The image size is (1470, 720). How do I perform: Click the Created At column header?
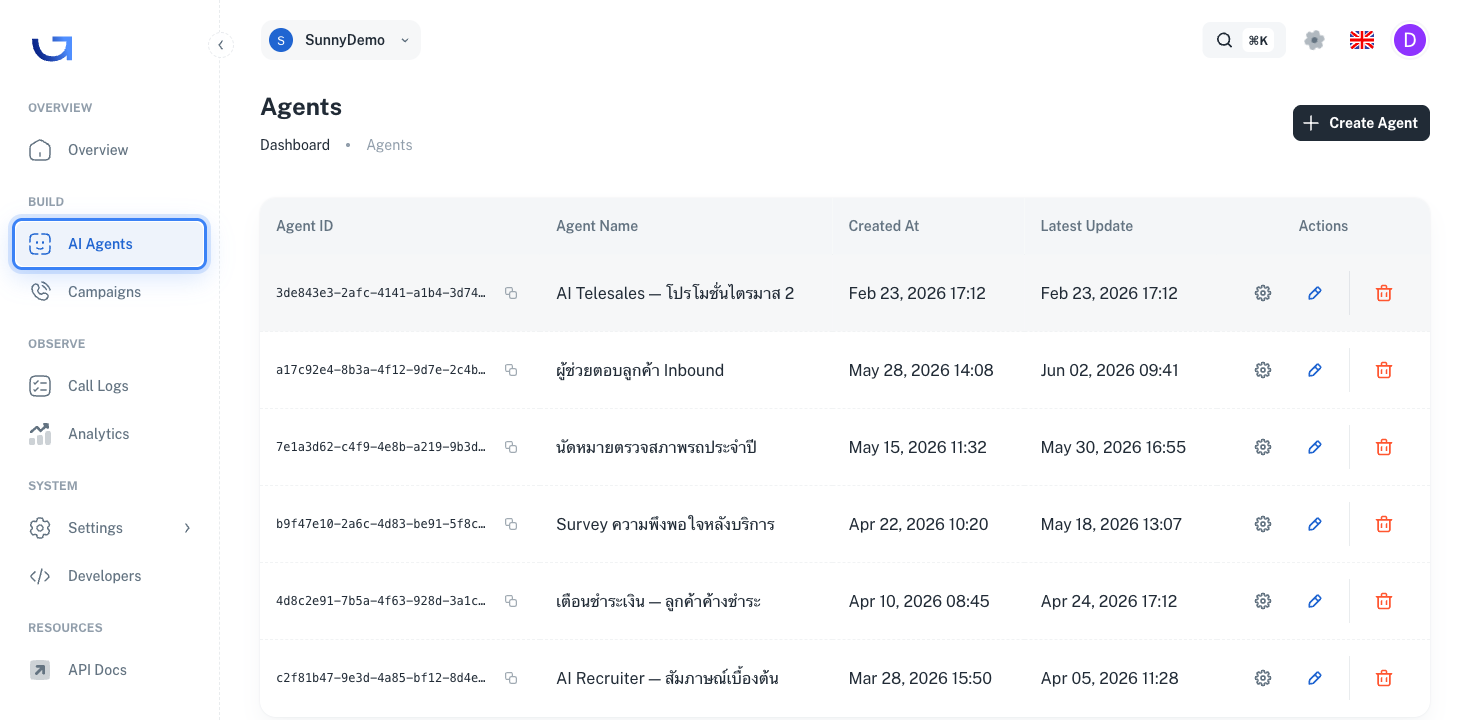coord(884,226)
